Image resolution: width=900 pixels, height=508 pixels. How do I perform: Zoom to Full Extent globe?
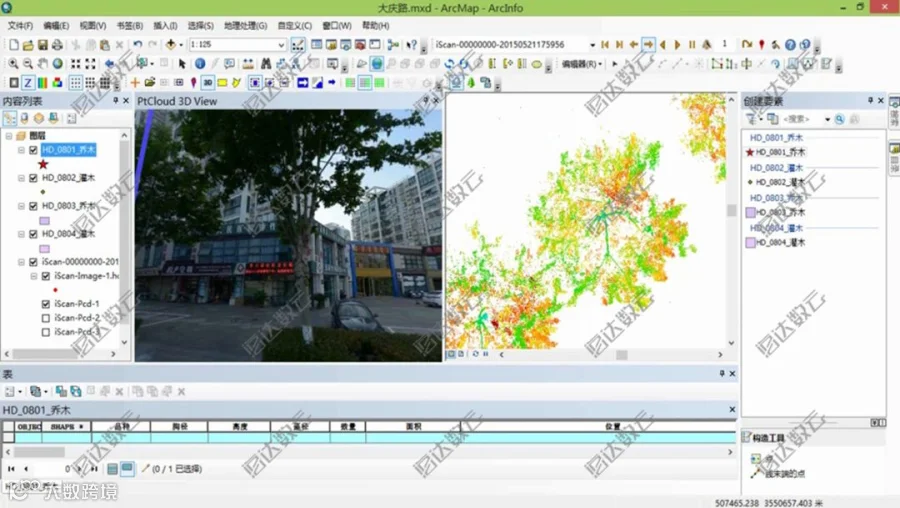57,64
